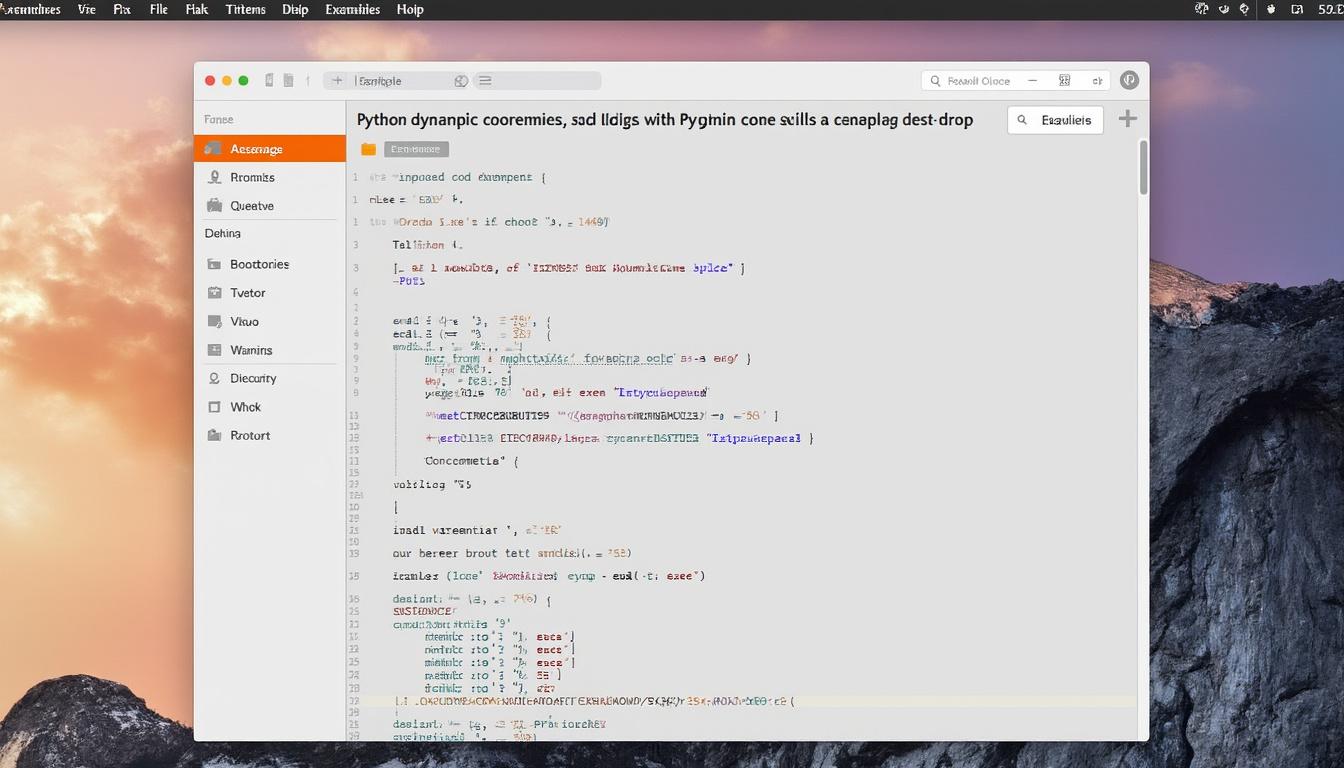Viewport: 1344px width, 768px height.
Task: Open the Examiles menu
Action: [352, 9]
